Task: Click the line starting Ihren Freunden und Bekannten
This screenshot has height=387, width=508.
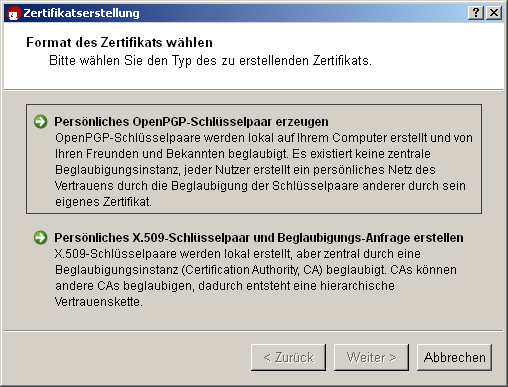Action: (x=243, y=154)
